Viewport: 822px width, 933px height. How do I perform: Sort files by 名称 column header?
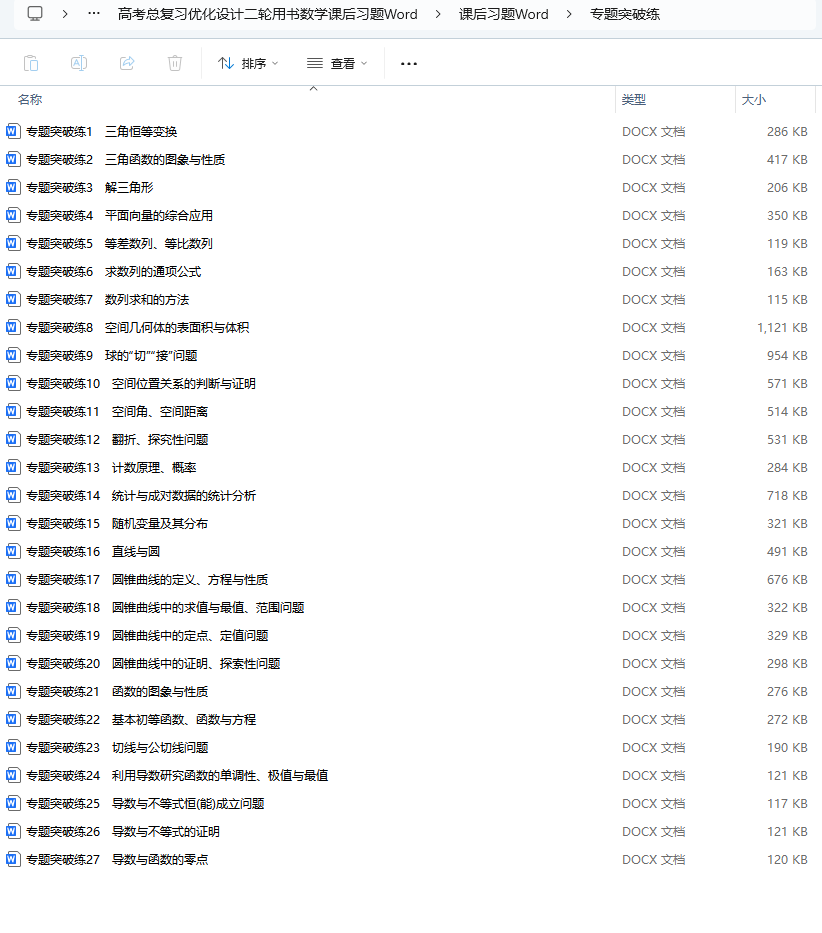pyautogui.click(x=30, y=100)
